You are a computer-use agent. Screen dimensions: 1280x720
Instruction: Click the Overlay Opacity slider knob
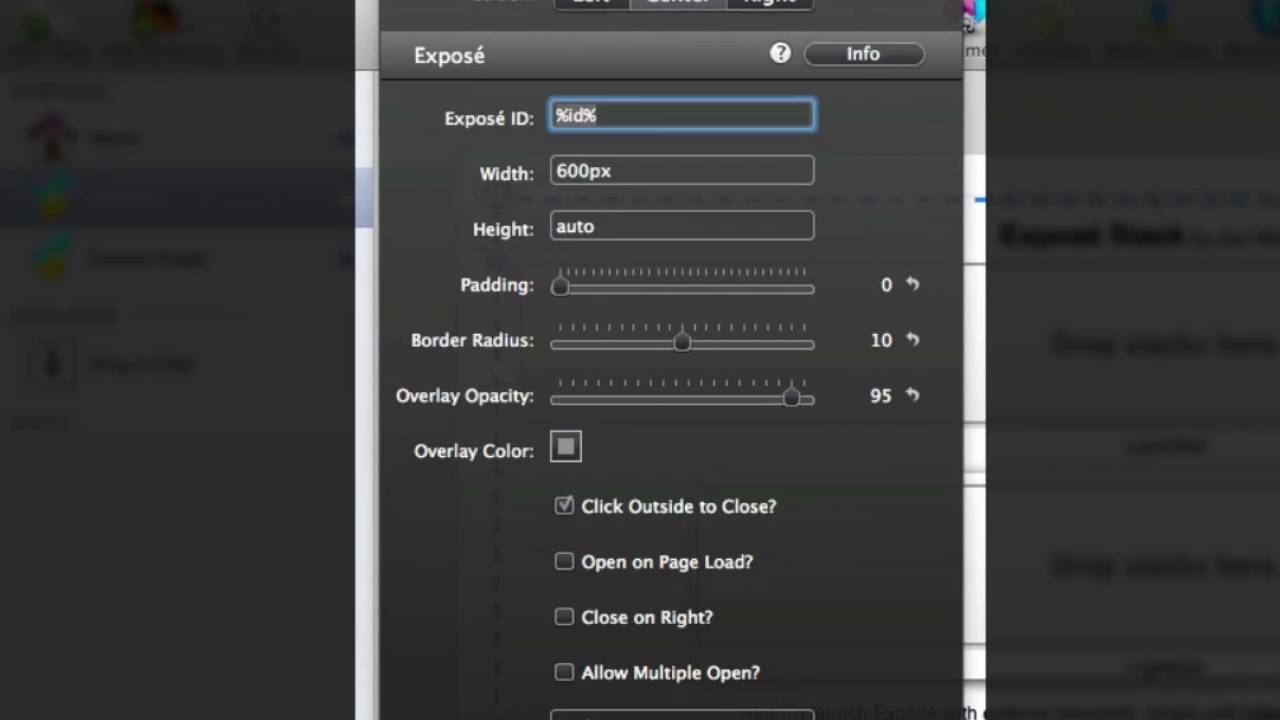coord(791,398)
